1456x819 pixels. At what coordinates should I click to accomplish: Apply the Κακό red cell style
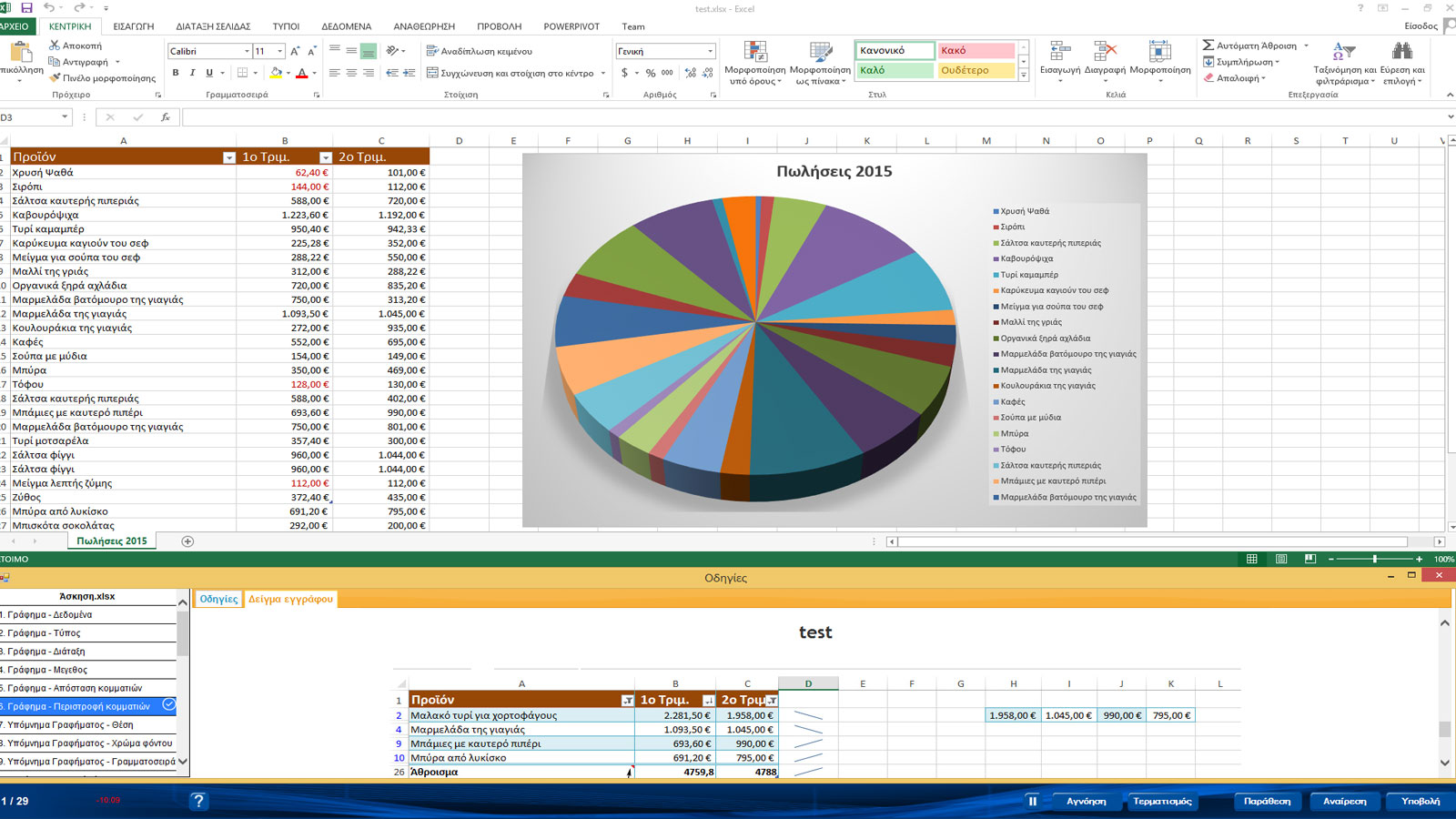click(x=976, y=51)
